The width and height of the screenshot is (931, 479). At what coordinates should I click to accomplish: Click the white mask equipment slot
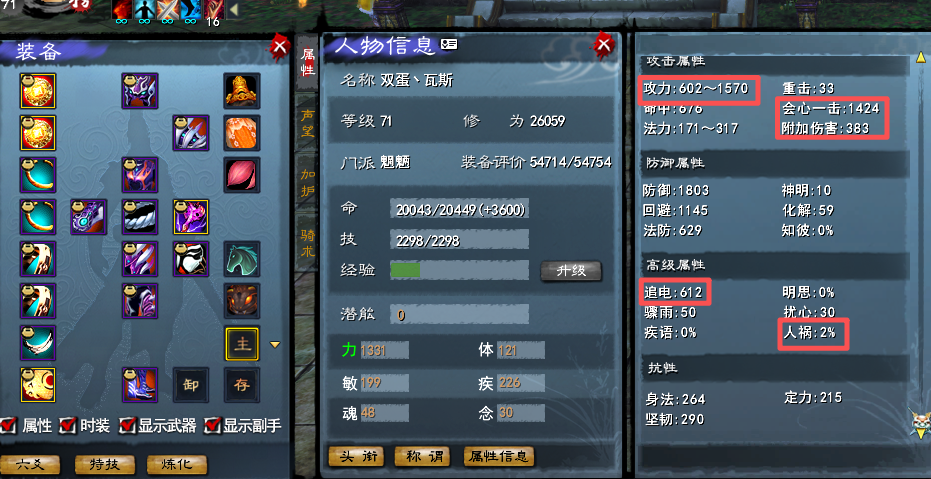pos(191,259)
